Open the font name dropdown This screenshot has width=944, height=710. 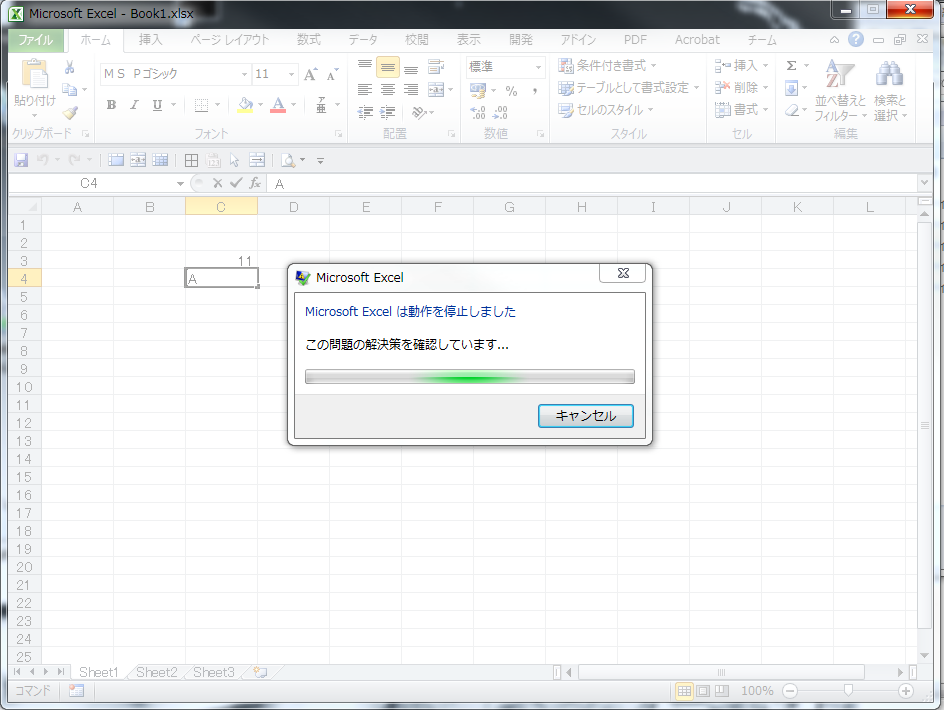(244, 74)
